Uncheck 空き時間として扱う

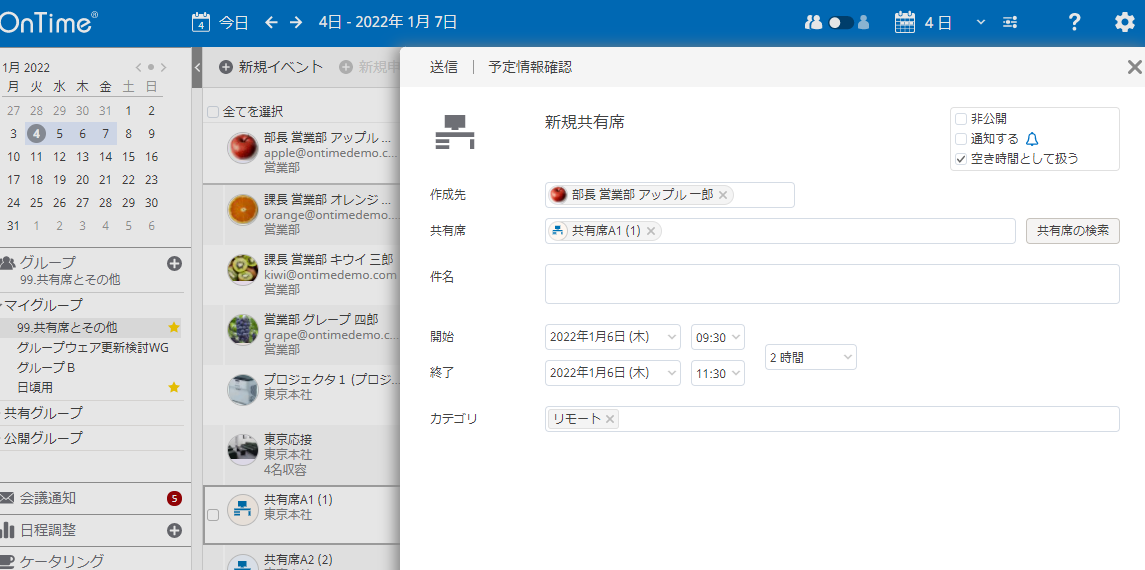[x=961, y=158]
